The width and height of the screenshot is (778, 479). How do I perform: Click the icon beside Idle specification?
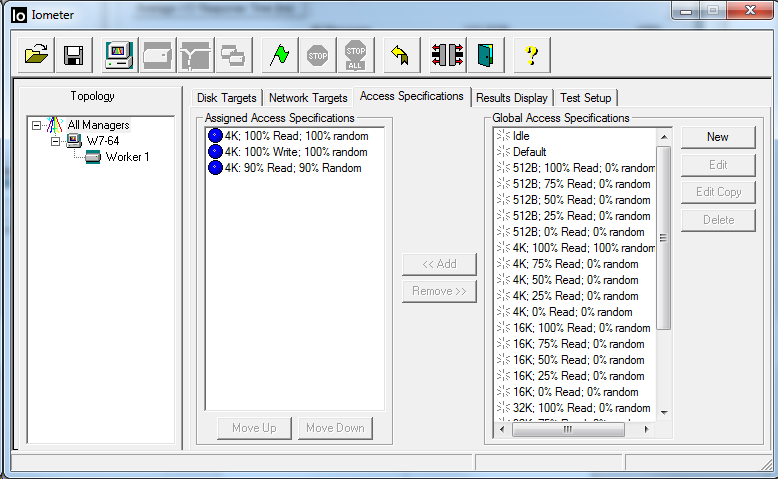(503, 136)
